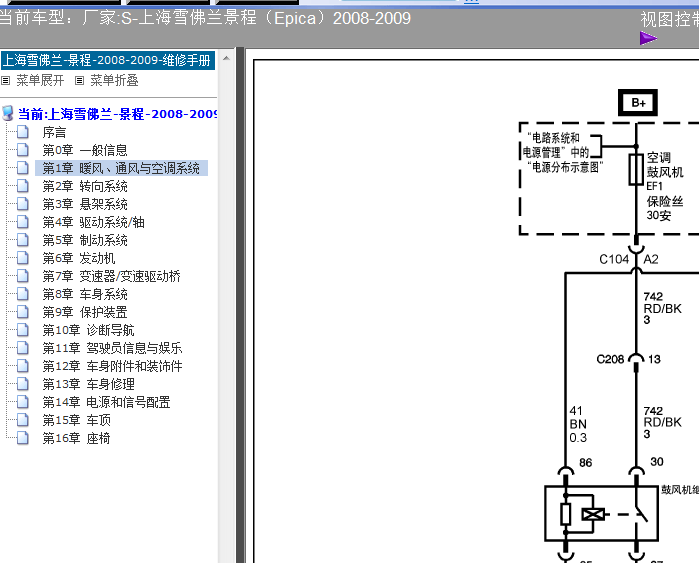Click the EF1 fuse label in the diagram

654,186
